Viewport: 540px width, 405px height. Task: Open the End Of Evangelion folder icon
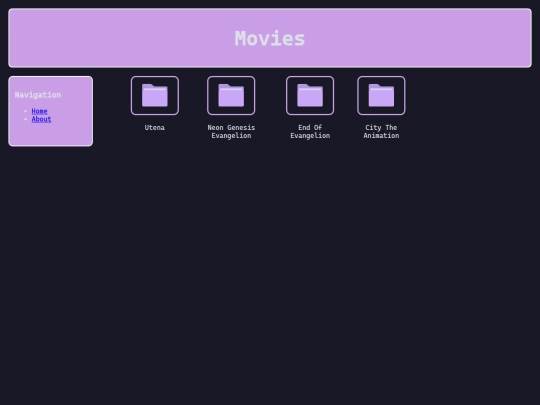point(310,95)
